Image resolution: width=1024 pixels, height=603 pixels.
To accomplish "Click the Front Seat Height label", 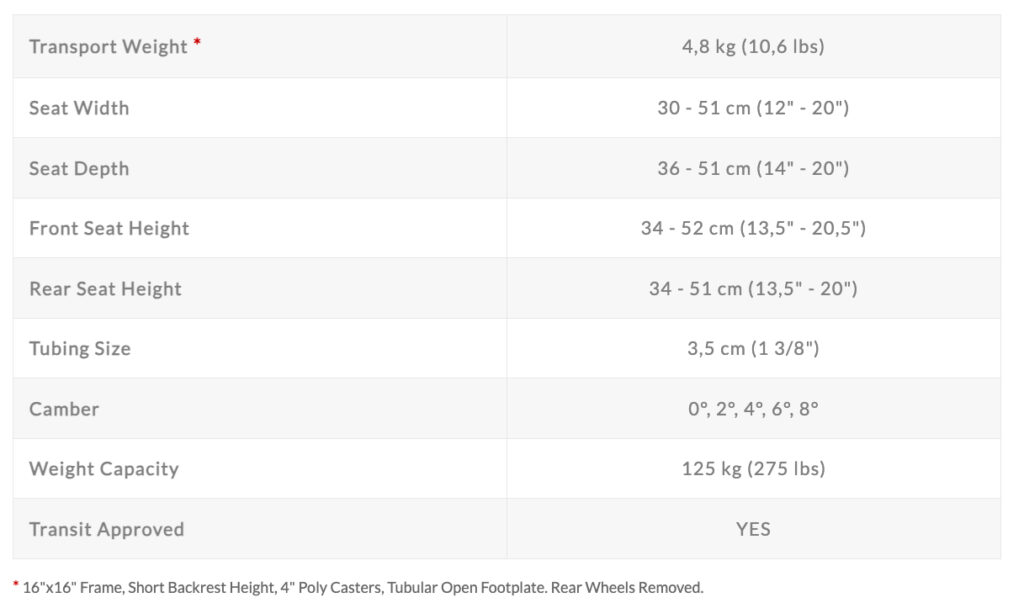I will pyautogui.click(x=109, y=228).
